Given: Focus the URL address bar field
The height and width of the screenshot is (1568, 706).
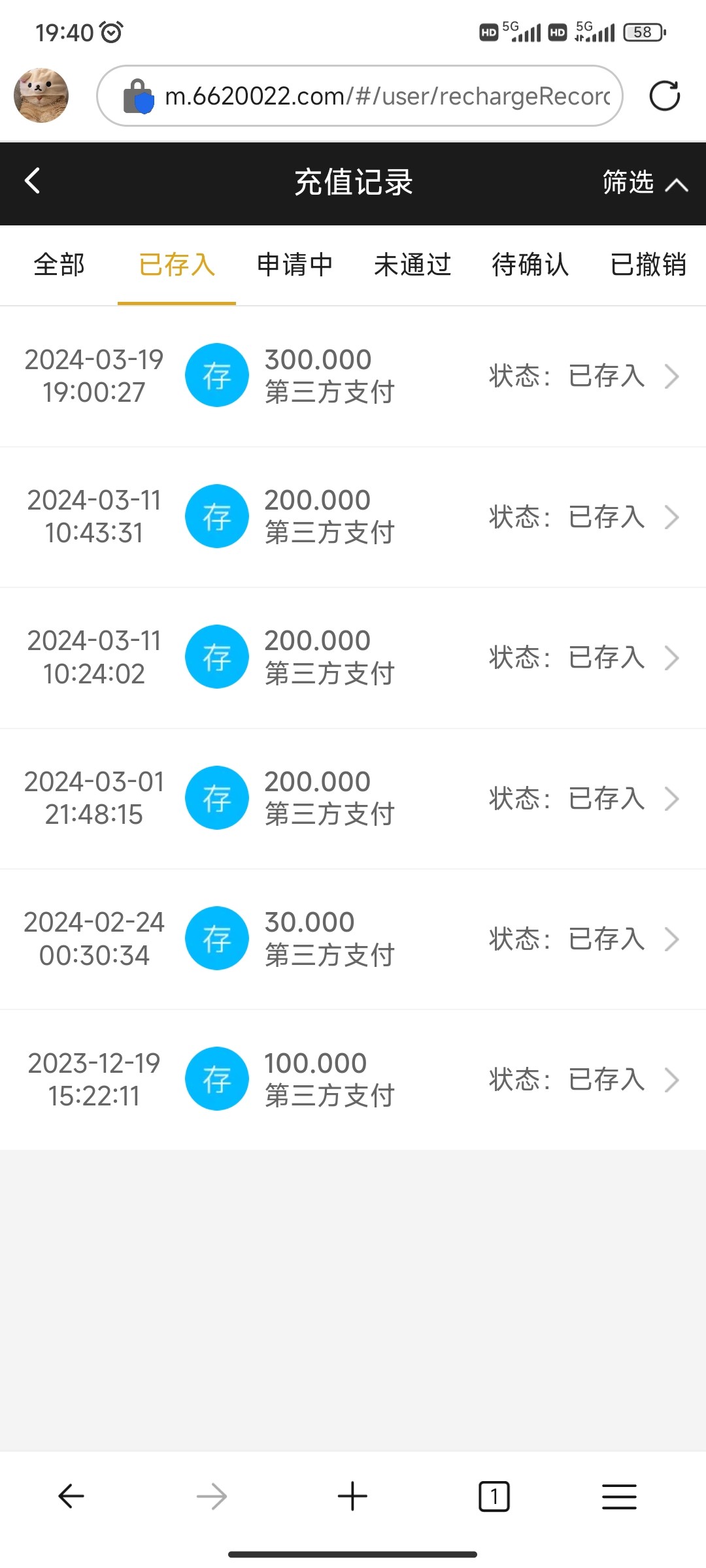Looking at the screenshot, I should [387, 96].
